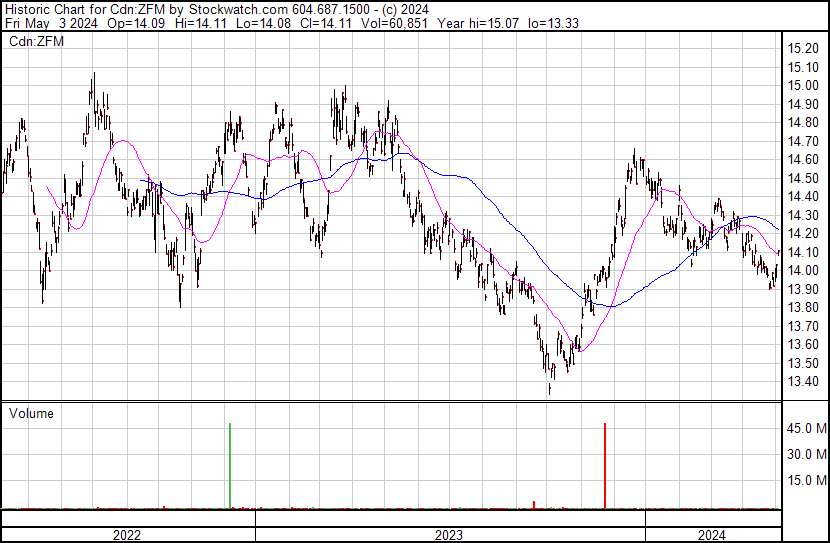Click the 2024 year label on the time axis

(x=711, y=535)
